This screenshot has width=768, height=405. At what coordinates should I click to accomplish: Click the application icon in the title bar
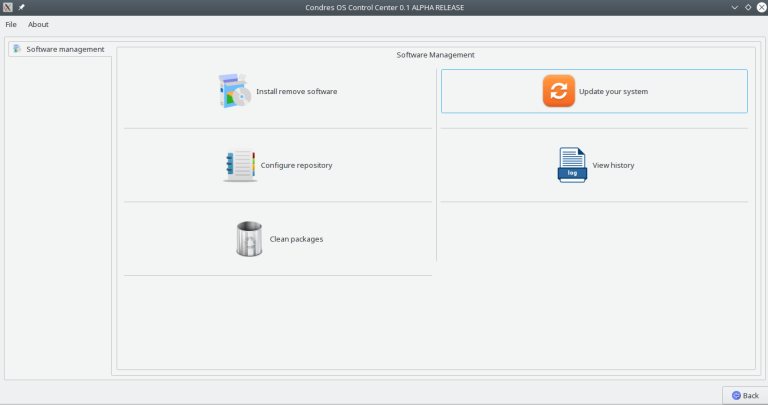(x=8, y=7)
